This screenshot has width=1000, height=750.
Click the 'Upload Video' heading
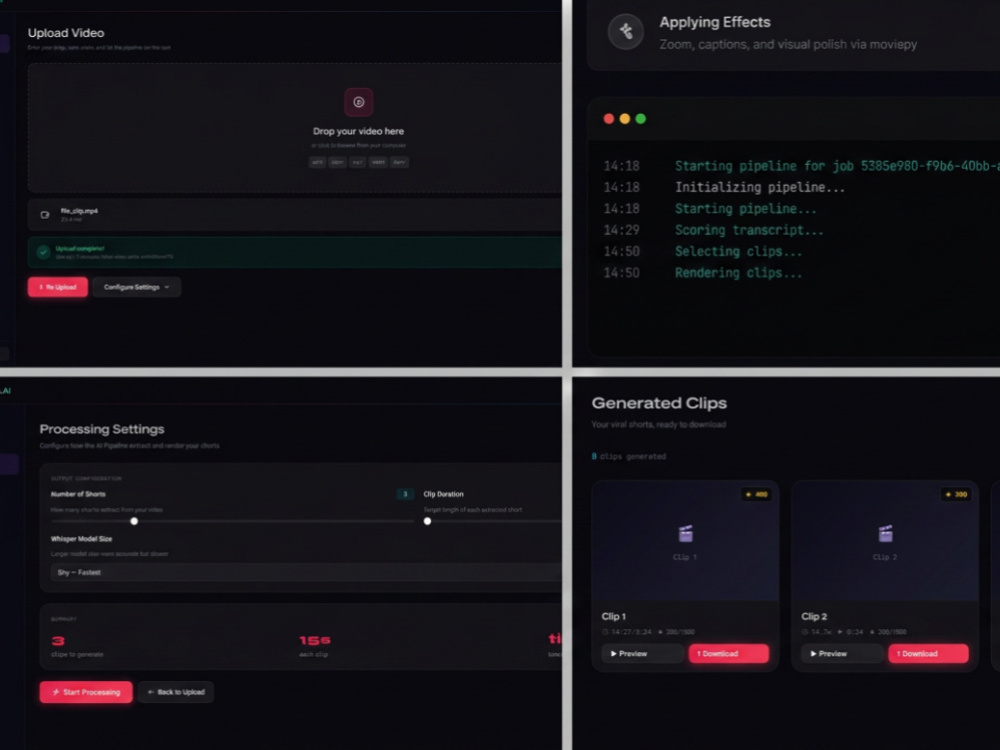pyautogui.click(x=66, y=33)
